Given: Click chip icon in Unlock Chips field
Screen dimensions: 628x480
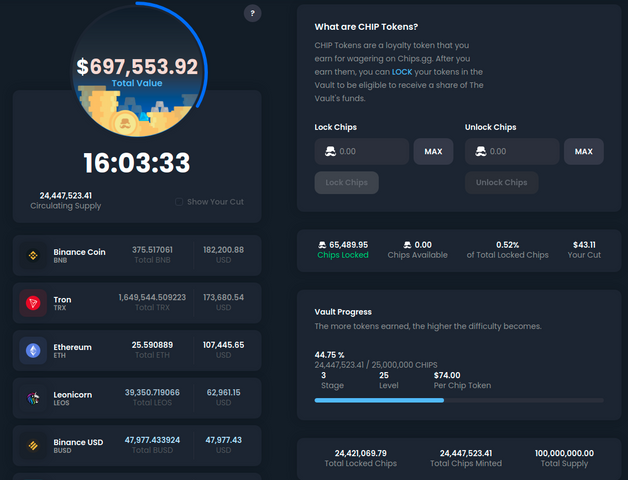Looking at the screenshot, I should point(481,151).
